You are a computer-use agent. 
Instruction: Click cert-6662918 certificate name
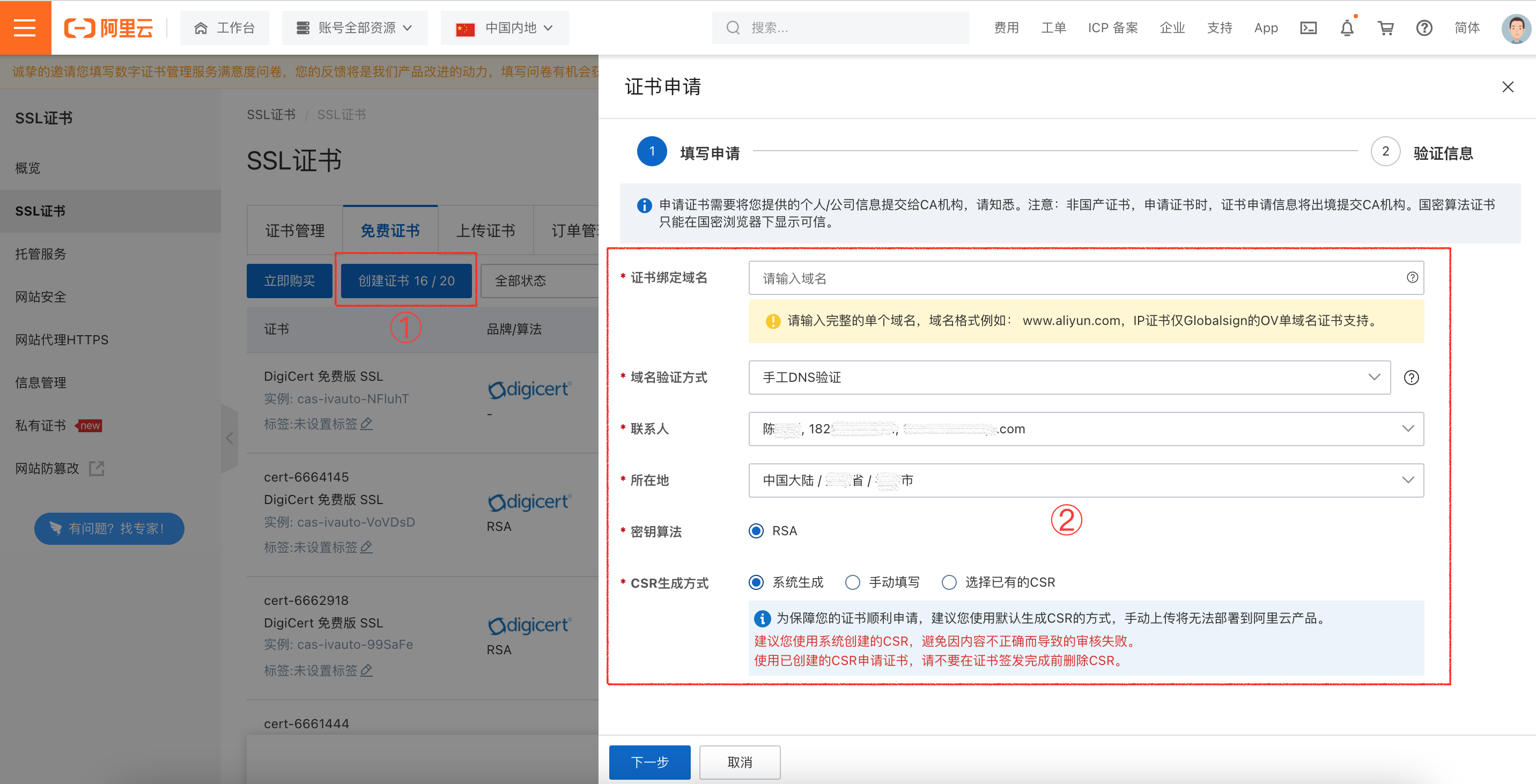point(306,601)
